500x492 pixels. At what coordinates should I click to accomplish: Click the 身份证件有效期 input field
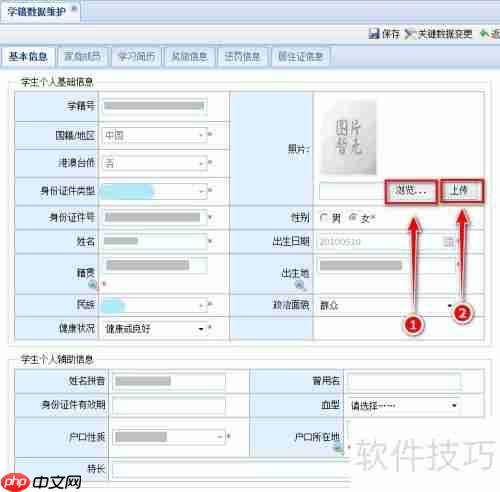click(x=169, y=406)
